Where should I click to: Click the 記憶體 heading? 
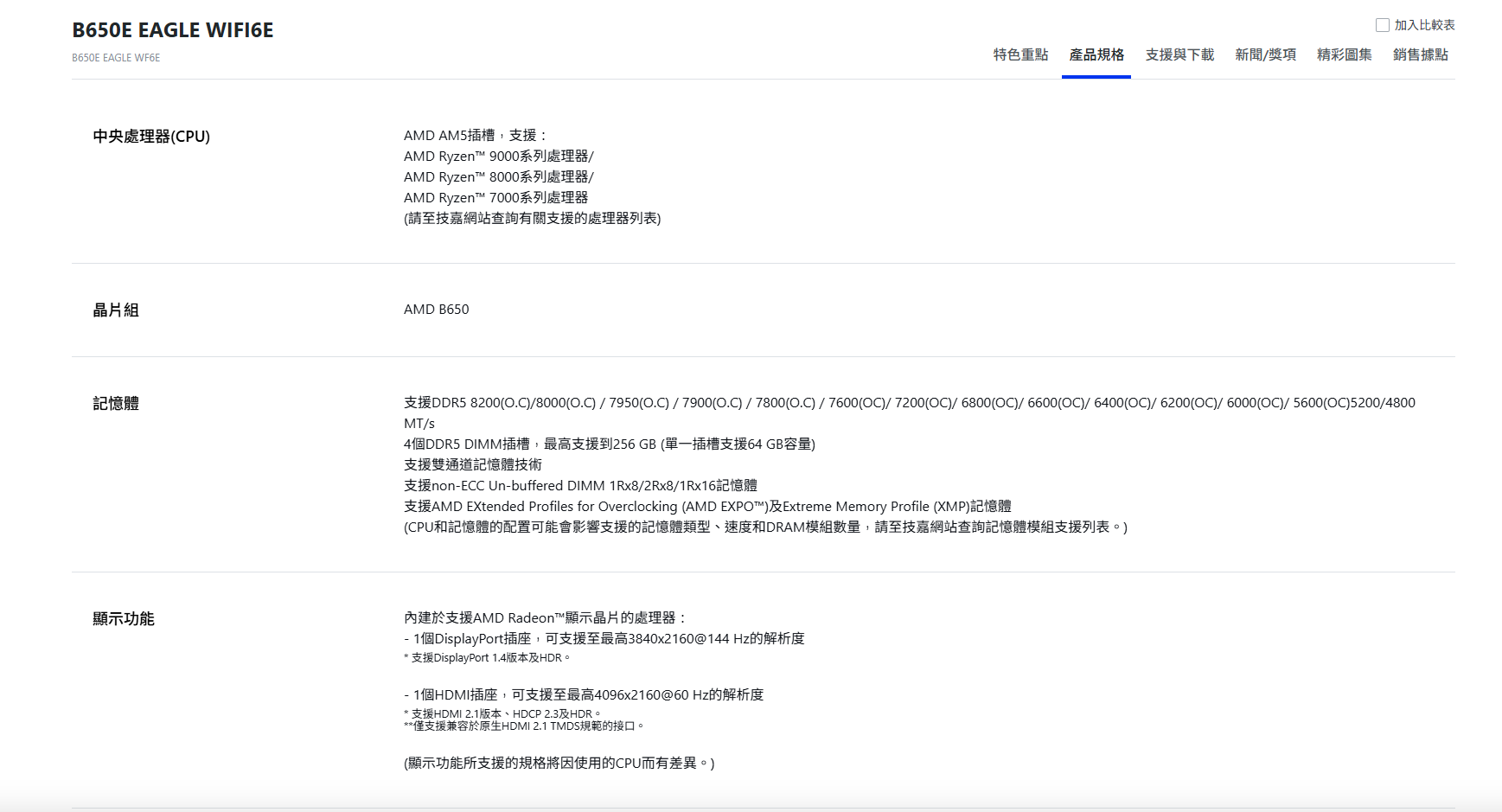click(x=116, y=404)
